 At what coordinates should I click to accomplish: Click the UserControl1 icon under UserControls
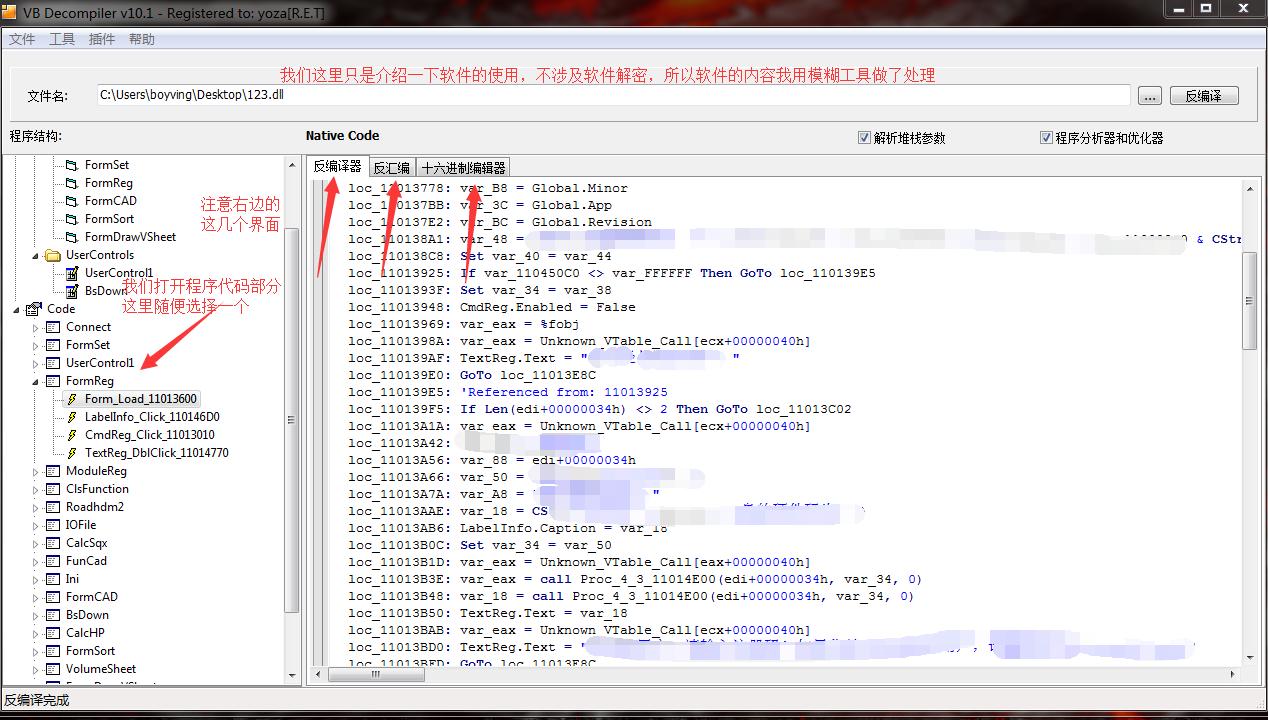[72, 272]
